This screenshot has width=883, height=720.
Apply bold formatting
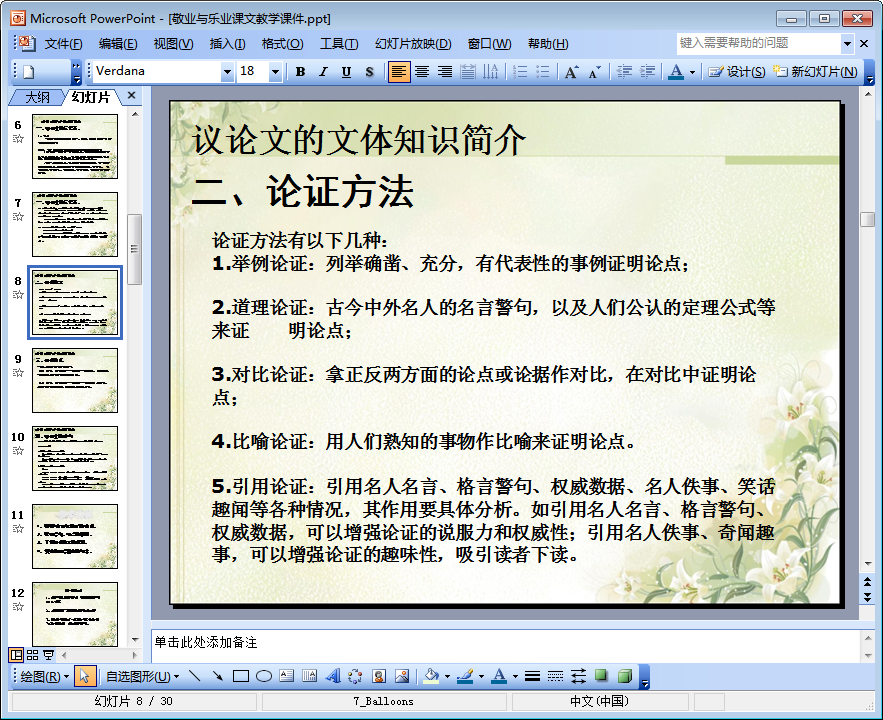tap(300, 71)
